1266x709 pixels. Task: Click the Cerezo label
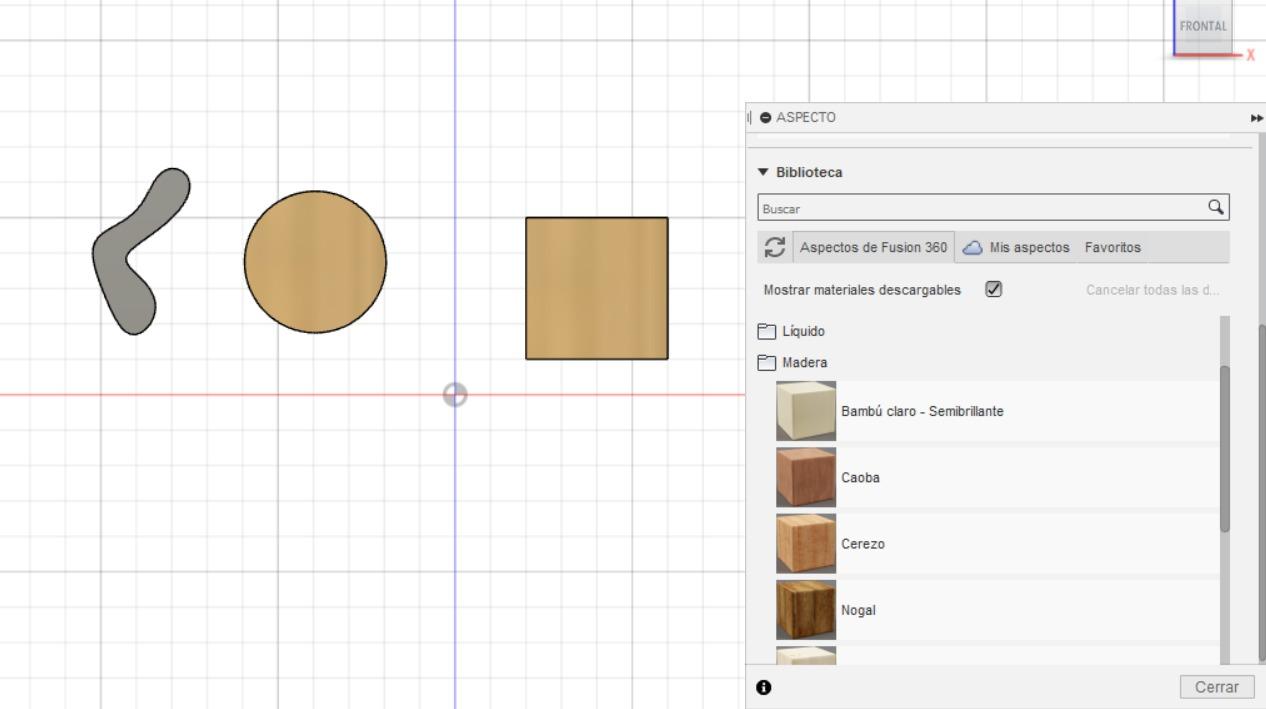[x=863, y=544]
